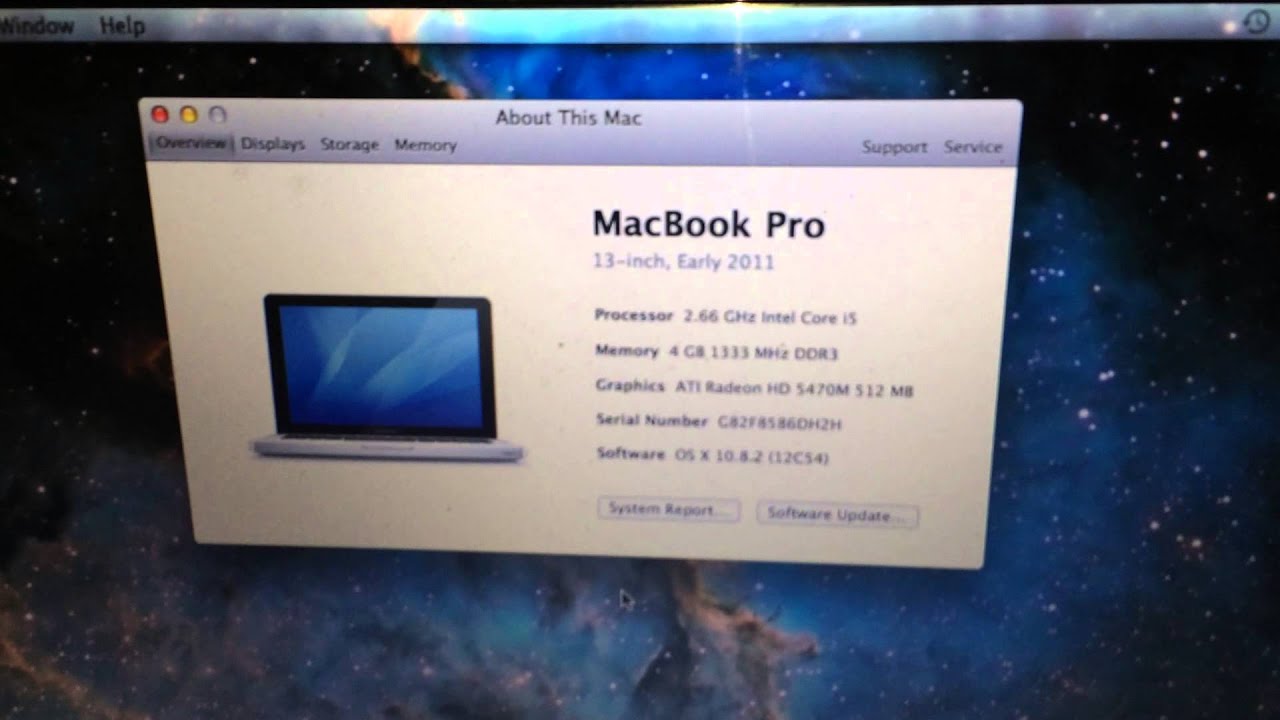Close the About This Mac window

click(x=159, y=115)
